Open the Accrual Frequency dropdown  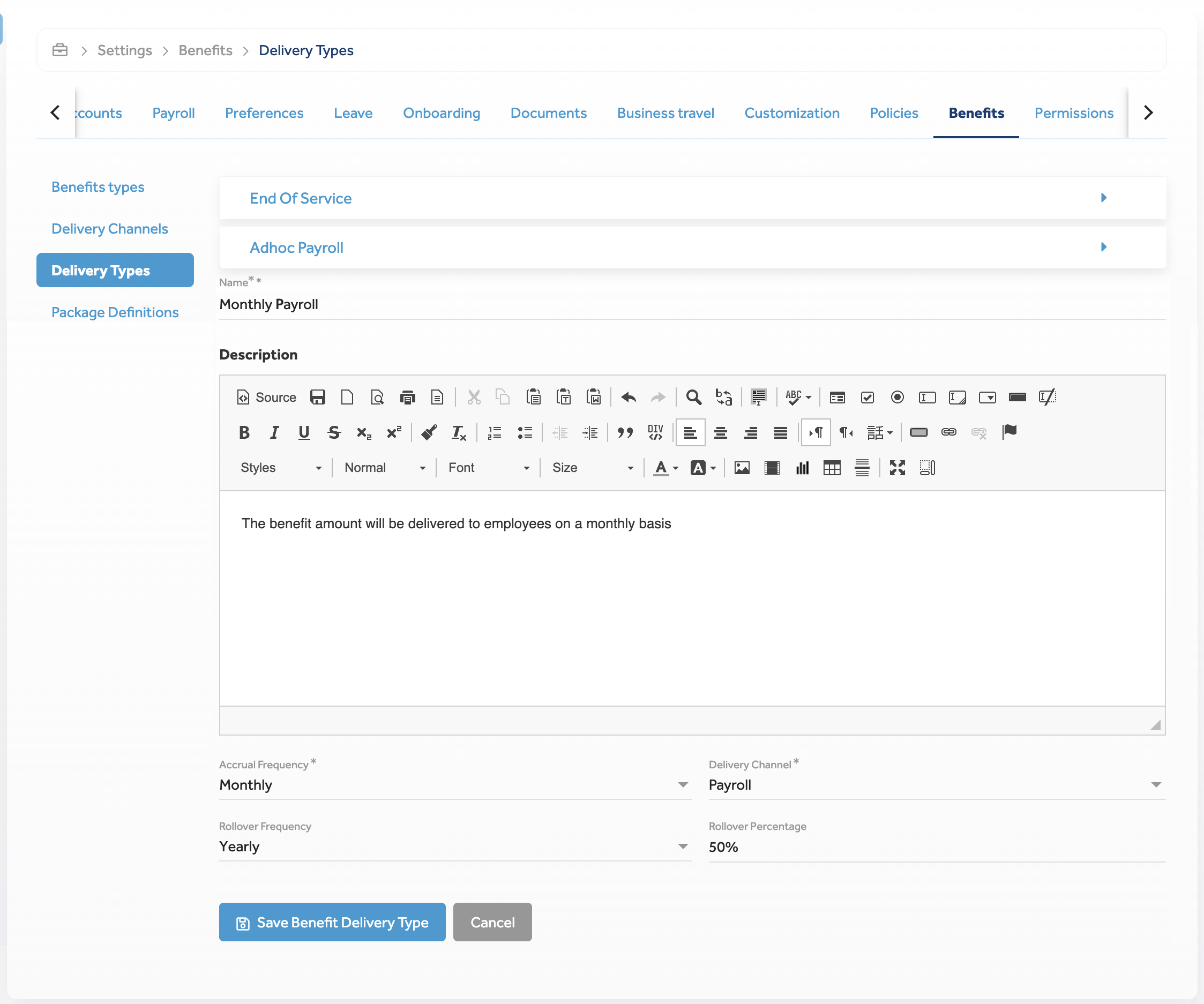[x=455, y=785]
